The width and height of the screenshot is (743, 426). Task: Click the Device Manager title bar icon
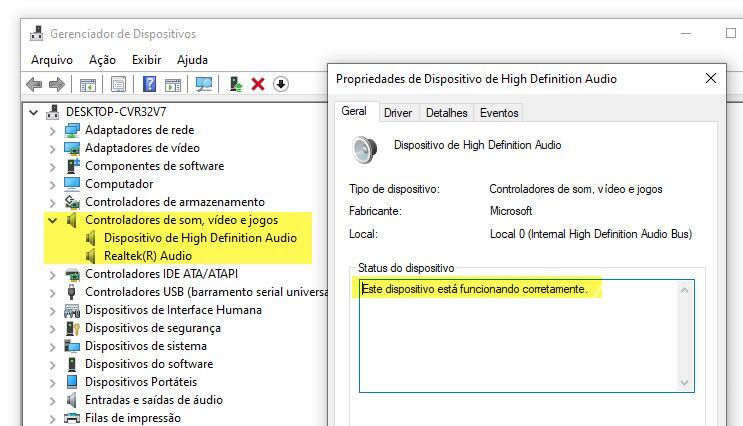(37, 34)
